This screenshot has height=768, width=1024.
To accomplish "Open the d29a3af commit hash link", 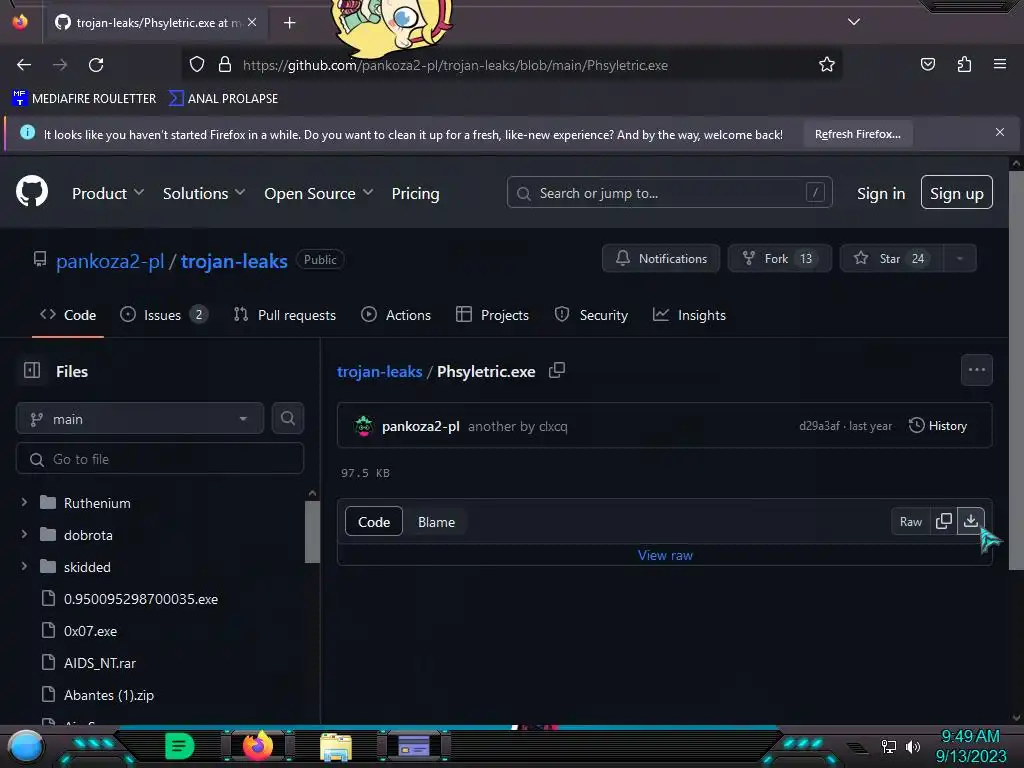I will coord(819,426).
